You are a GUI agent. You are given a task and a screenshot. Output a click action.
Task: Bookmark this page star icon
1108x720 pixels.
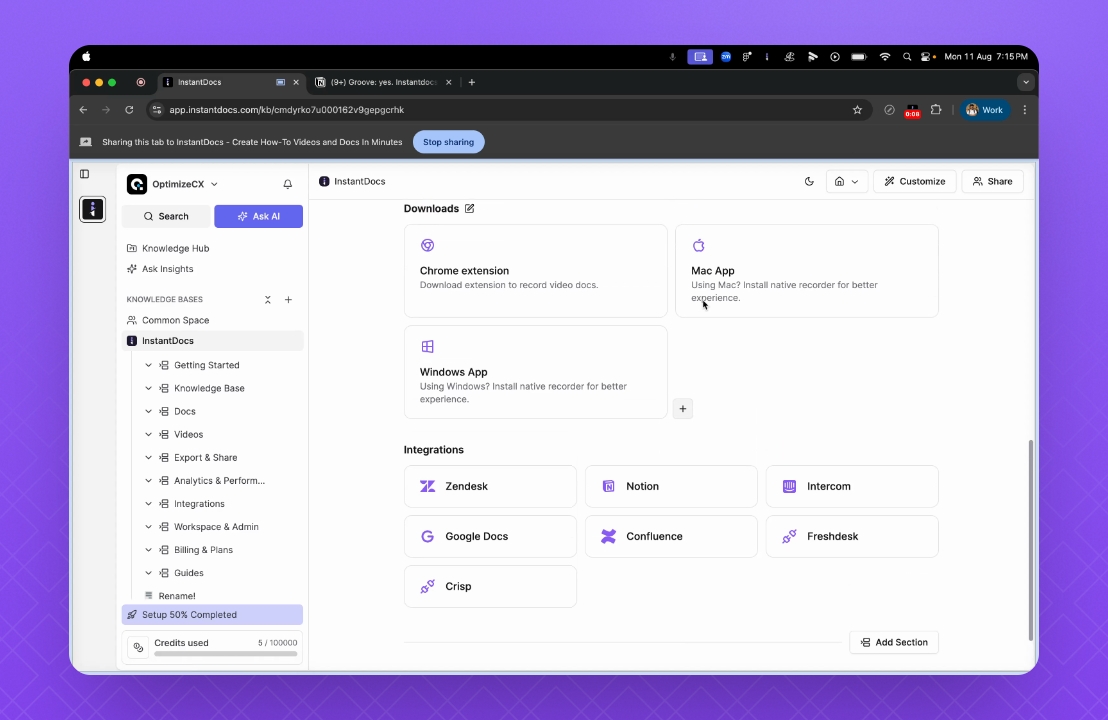pos(857,110)
